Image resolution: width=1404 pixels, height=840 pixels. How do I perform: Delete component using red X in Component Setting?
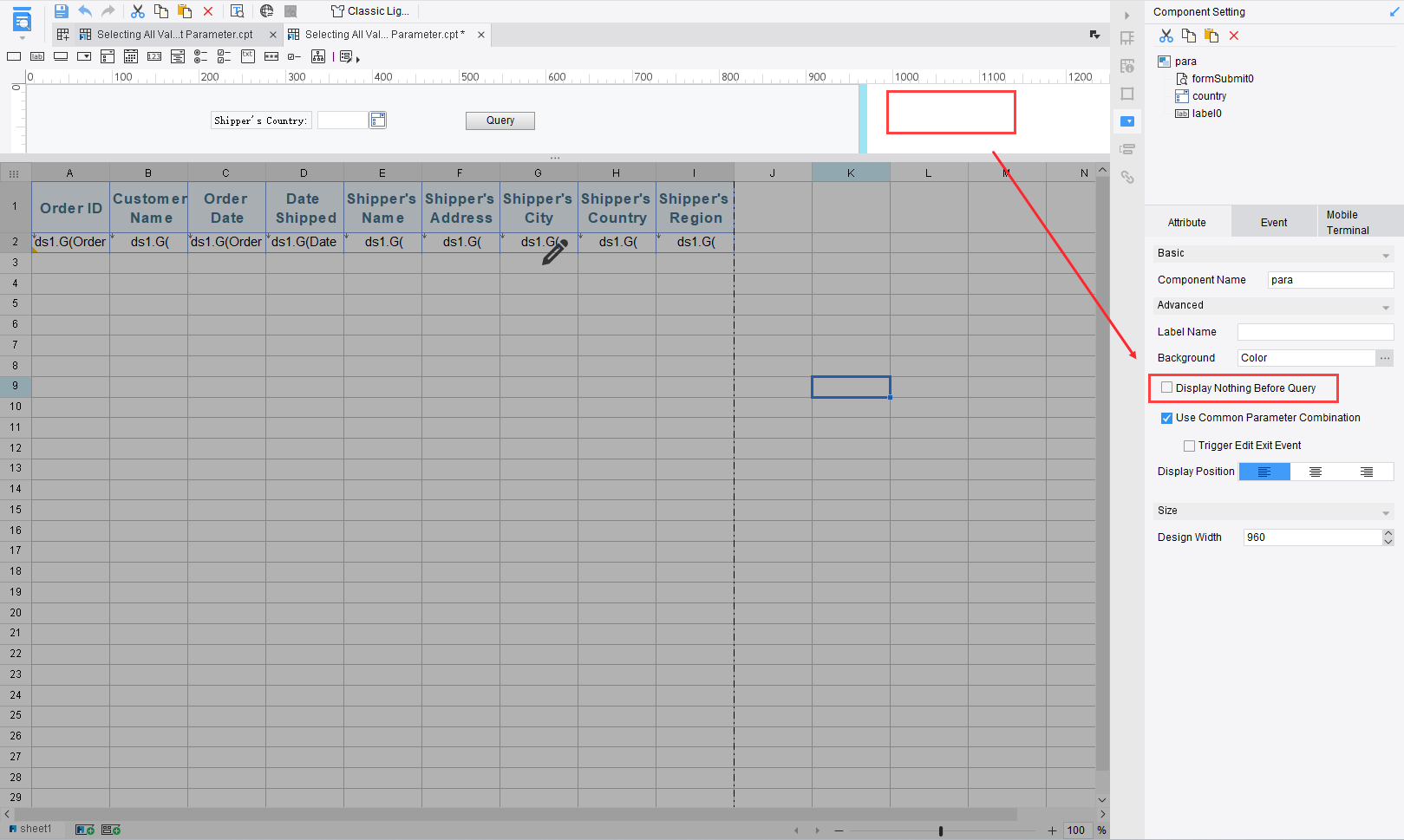pyautogui.click(x=1234, y=36)
